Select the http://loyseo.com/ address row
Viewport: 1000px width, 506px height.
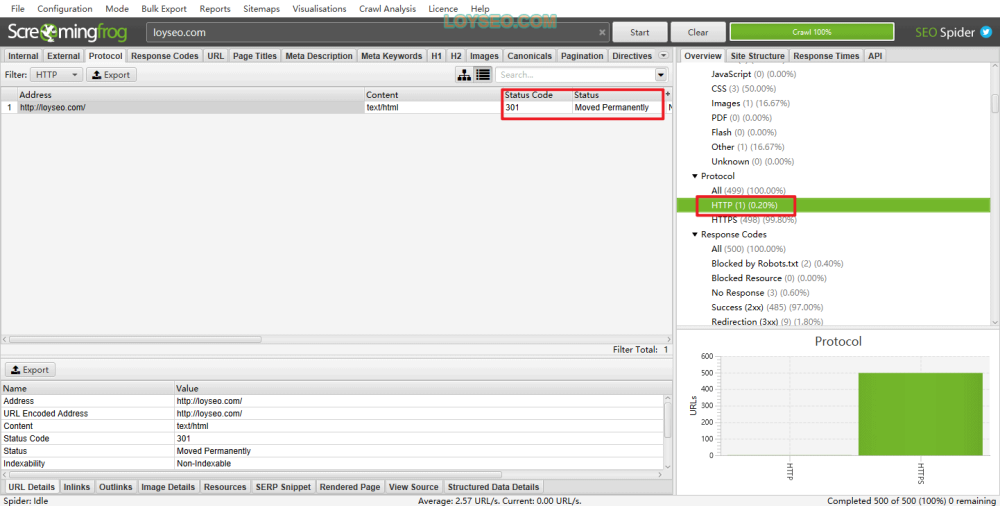click(x=335, y=107)
